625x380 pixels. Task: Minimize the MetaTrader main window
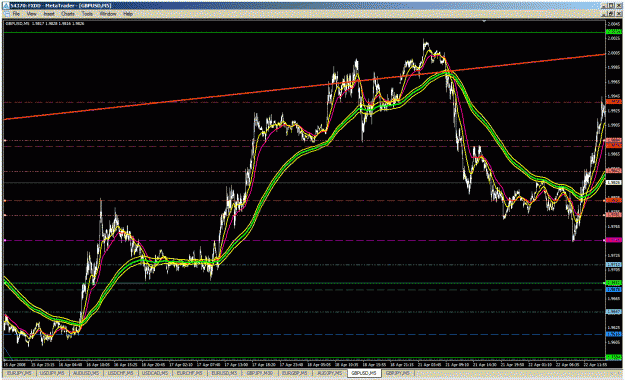(x=605, y=6)
